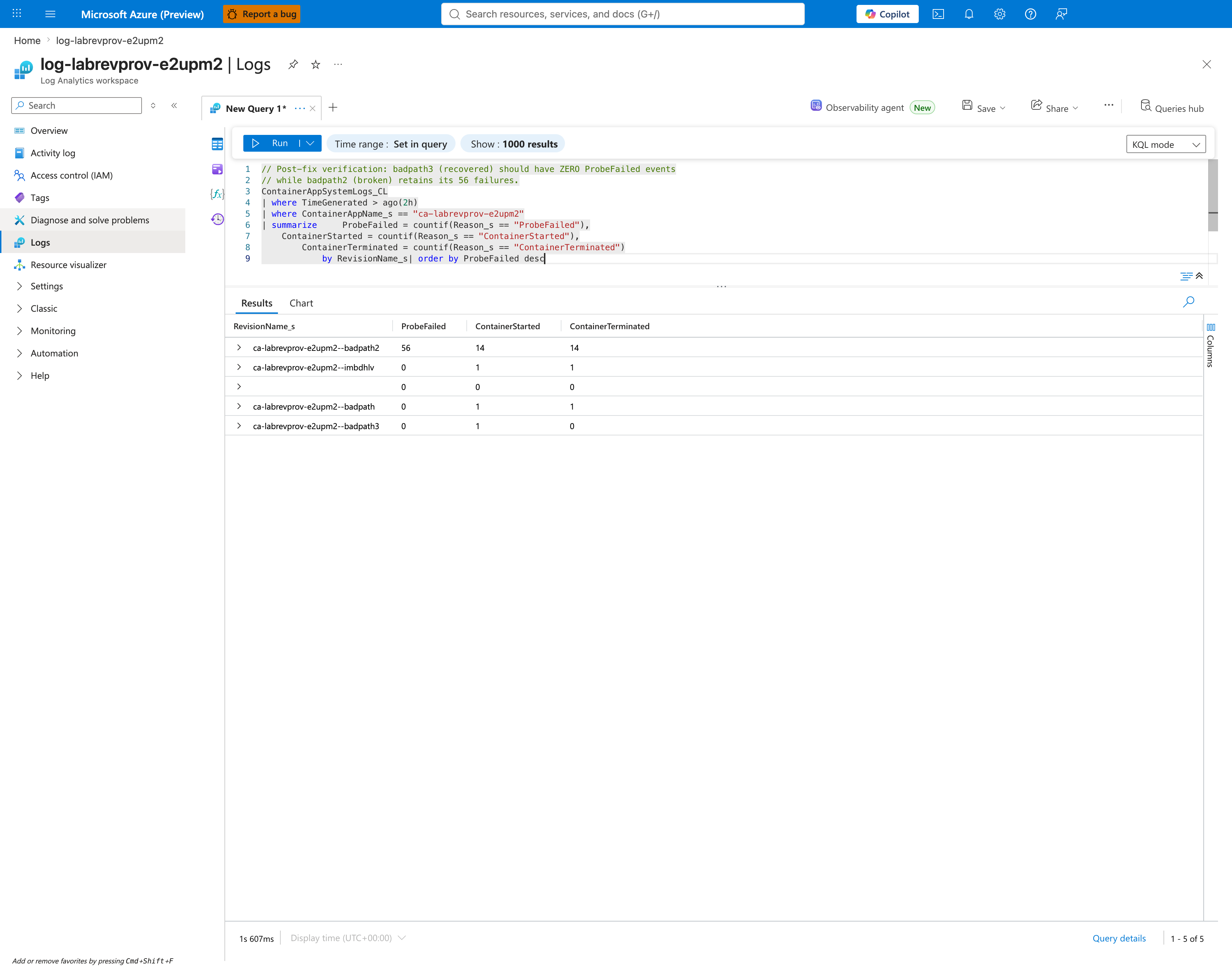Screen dimensions: 1232x968
Task: Open the Query details link
Action: [1119, 938]
